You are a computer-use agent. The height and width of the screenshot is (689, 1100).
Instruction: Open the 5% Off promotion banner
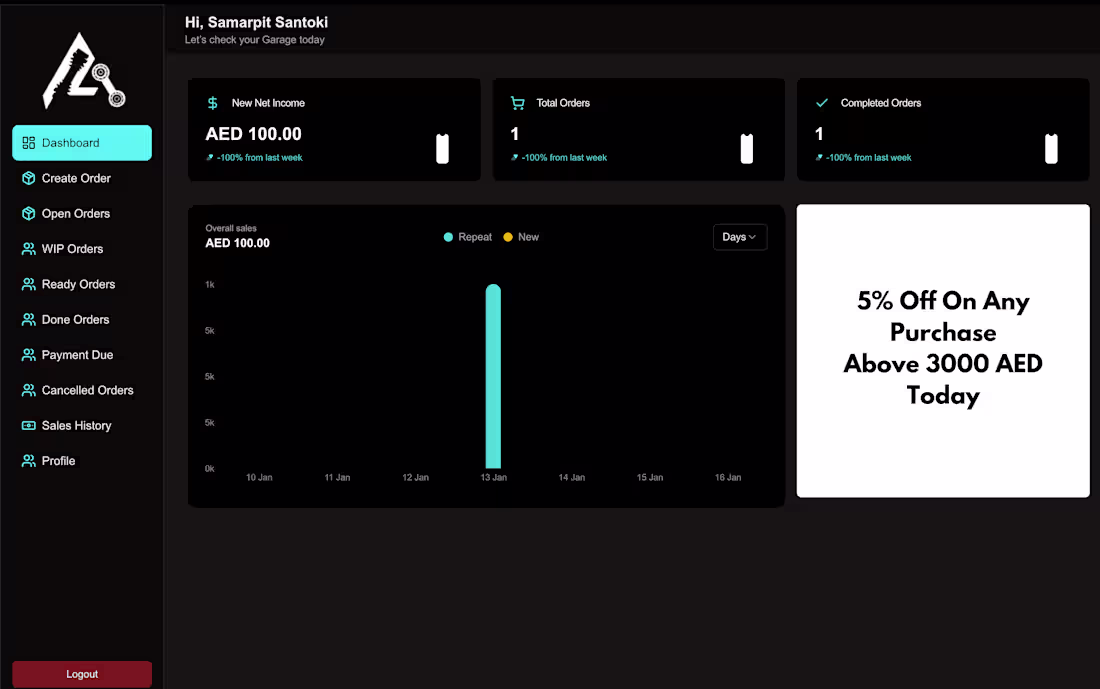[x=943, y=349]
